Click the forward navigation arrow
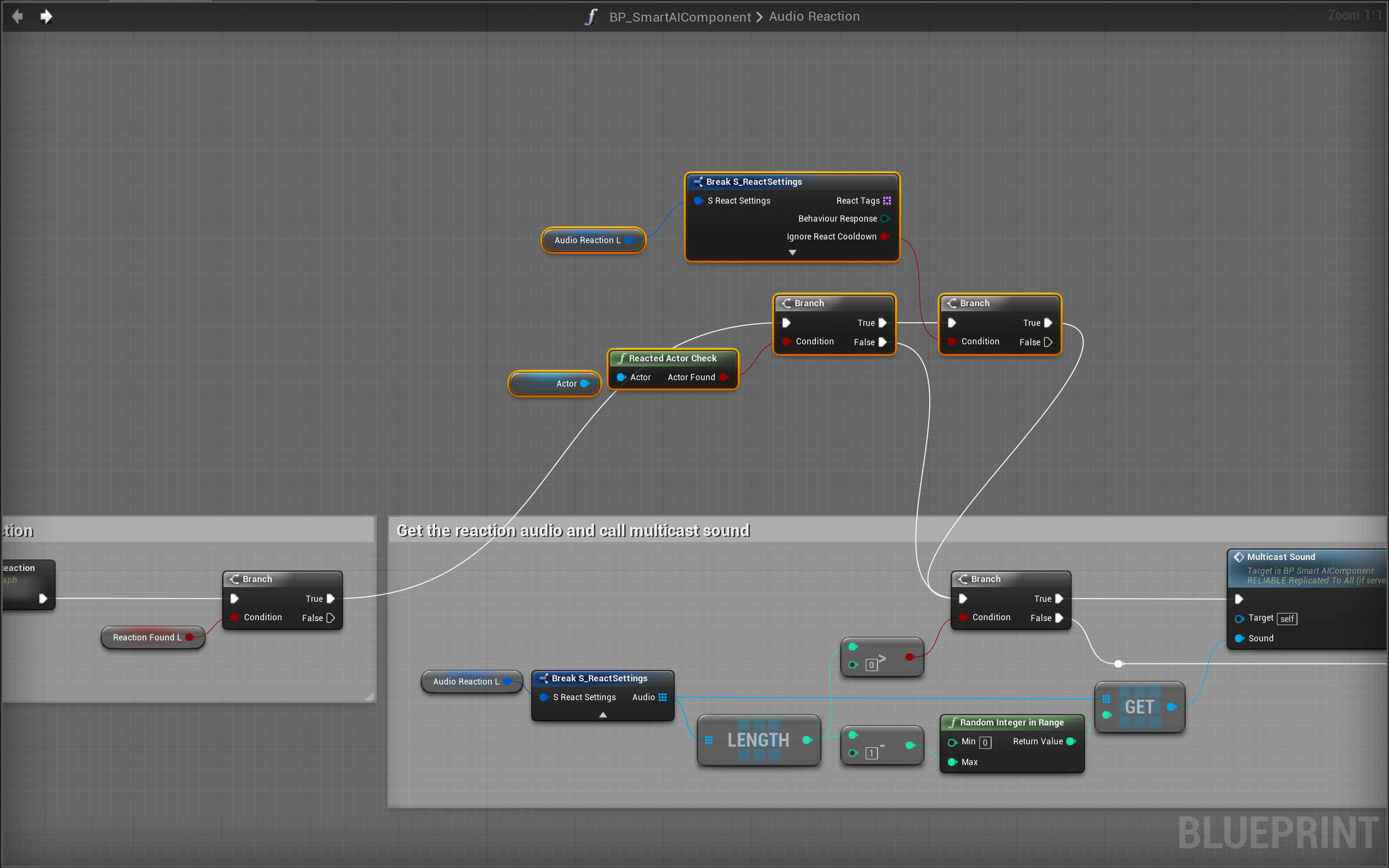Screen dimensions: 1389x868 point(46,17)
